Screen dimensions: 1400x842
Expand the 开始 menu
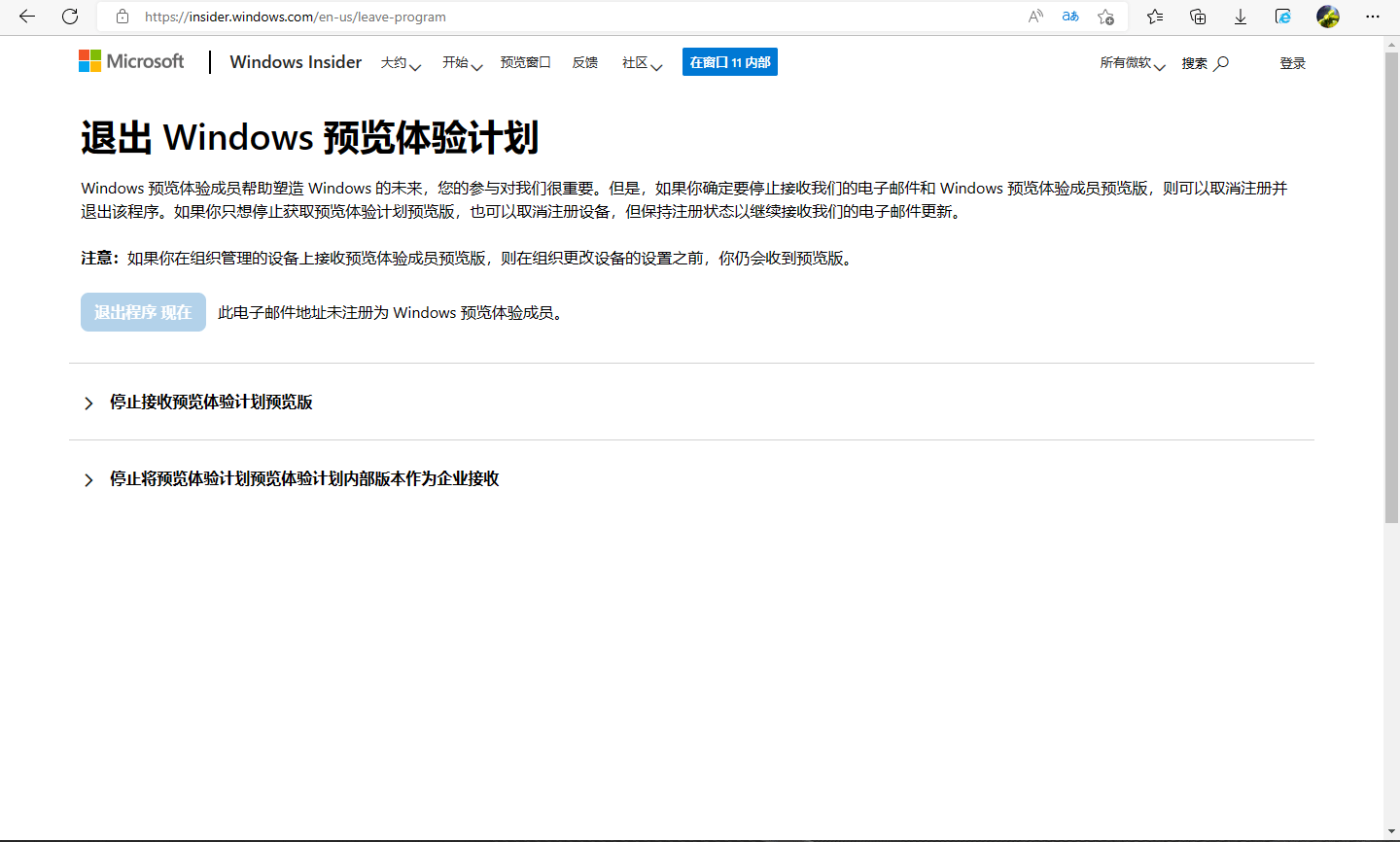(x=463, y=63)
